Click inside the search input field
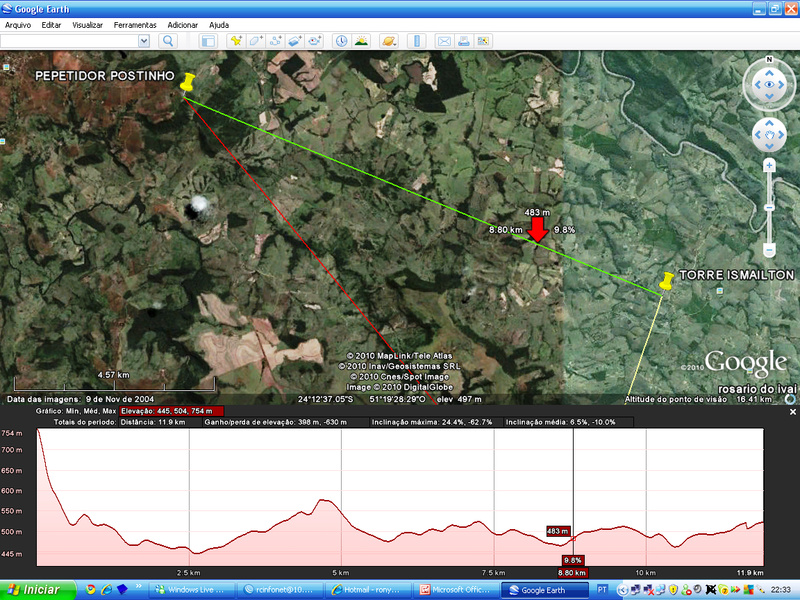 (69, 41)
